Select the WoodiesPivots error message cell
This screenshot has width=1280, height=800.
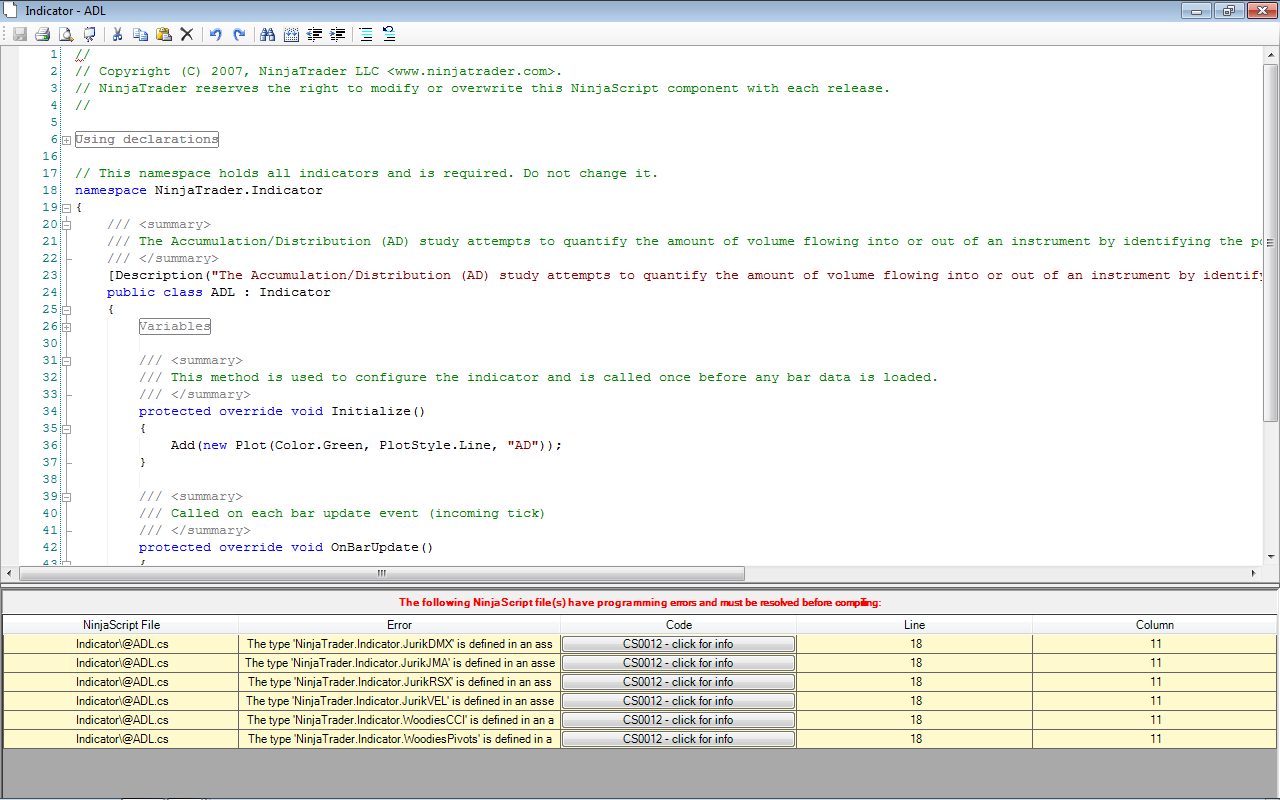pos(399,739)
